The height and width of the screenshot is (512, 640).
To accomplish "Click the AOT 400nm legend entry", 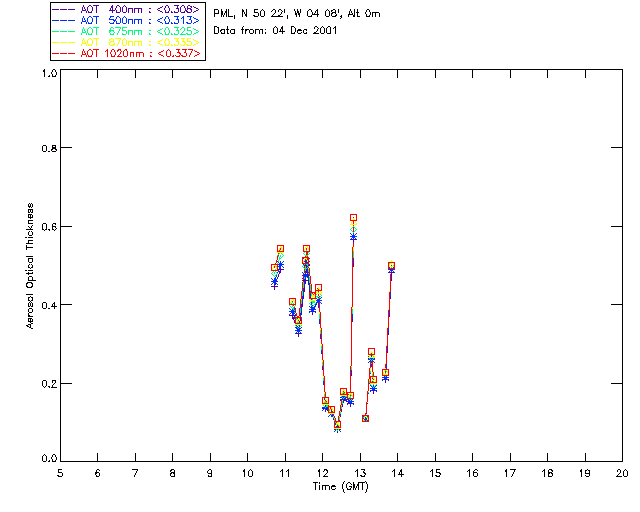I will 127,9.
